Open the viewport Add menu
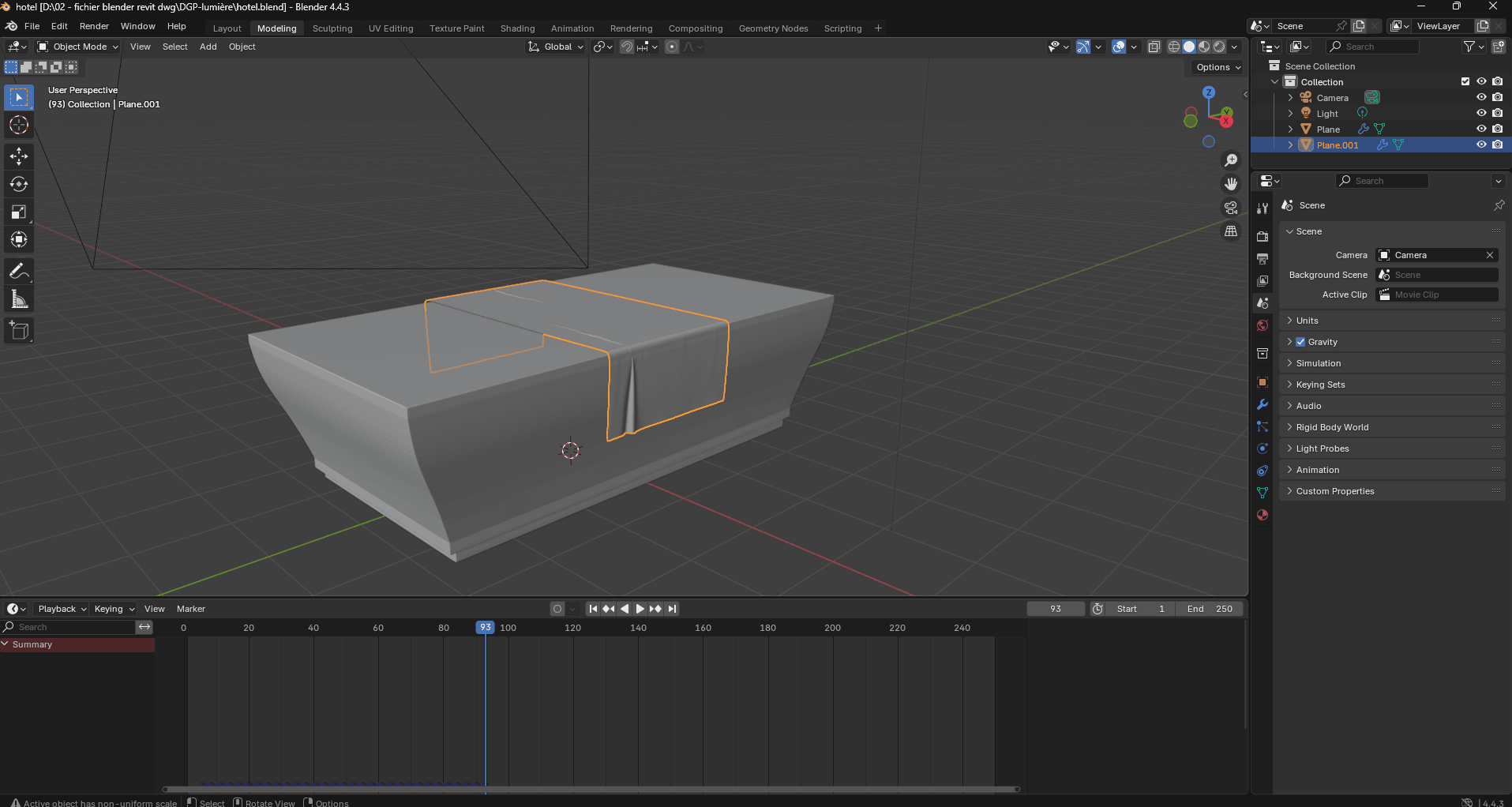This screenshot has width=1512, height=807. point(208,47)
